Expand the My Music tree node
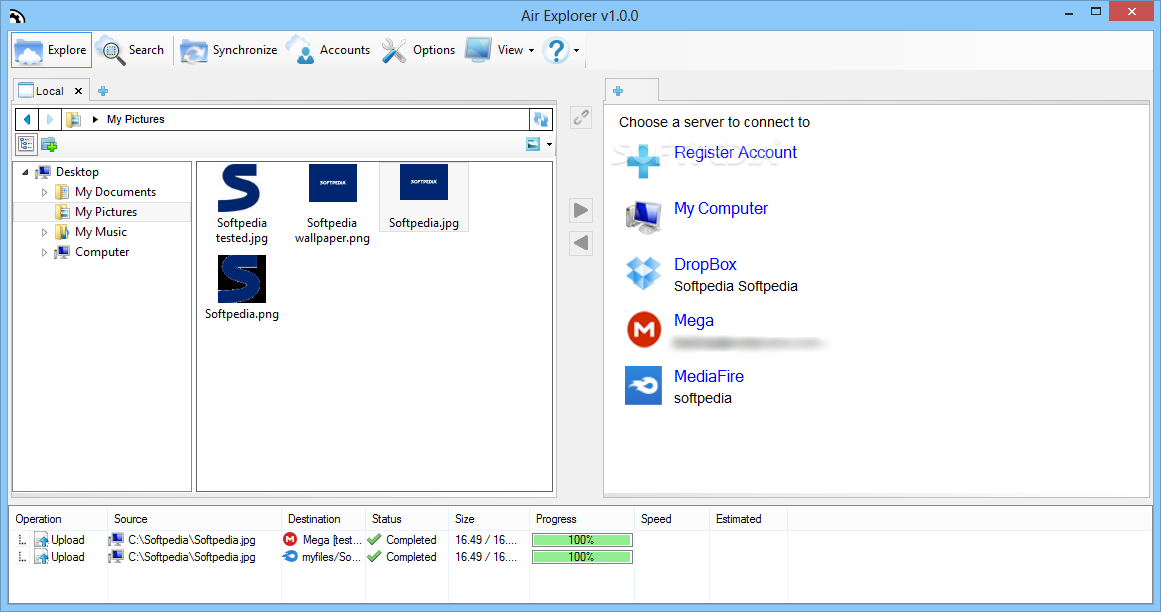Viewport: 1161px width, 612px height. [44, 232]
